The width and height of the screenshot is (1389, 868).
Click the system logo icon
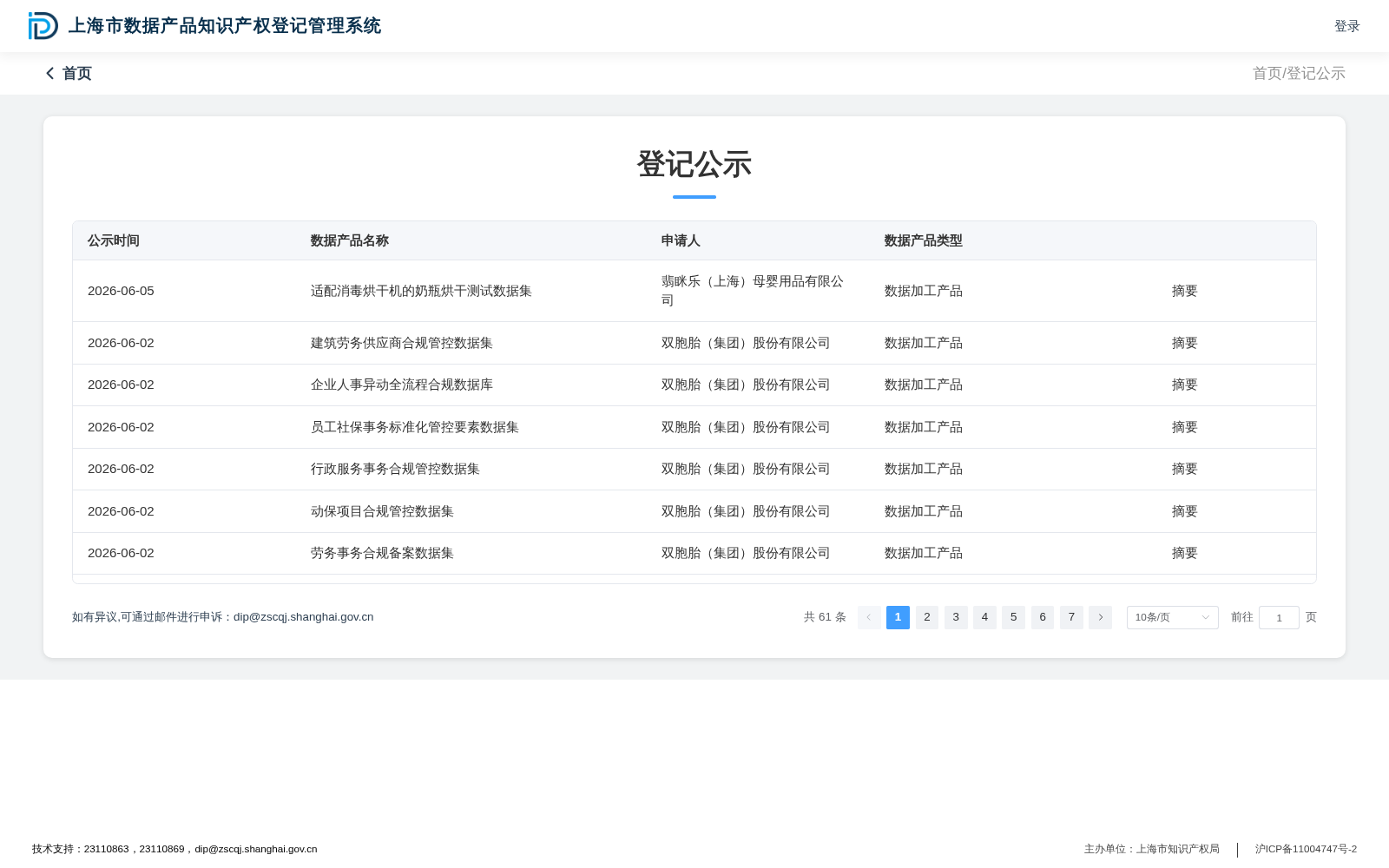(43, 26)
